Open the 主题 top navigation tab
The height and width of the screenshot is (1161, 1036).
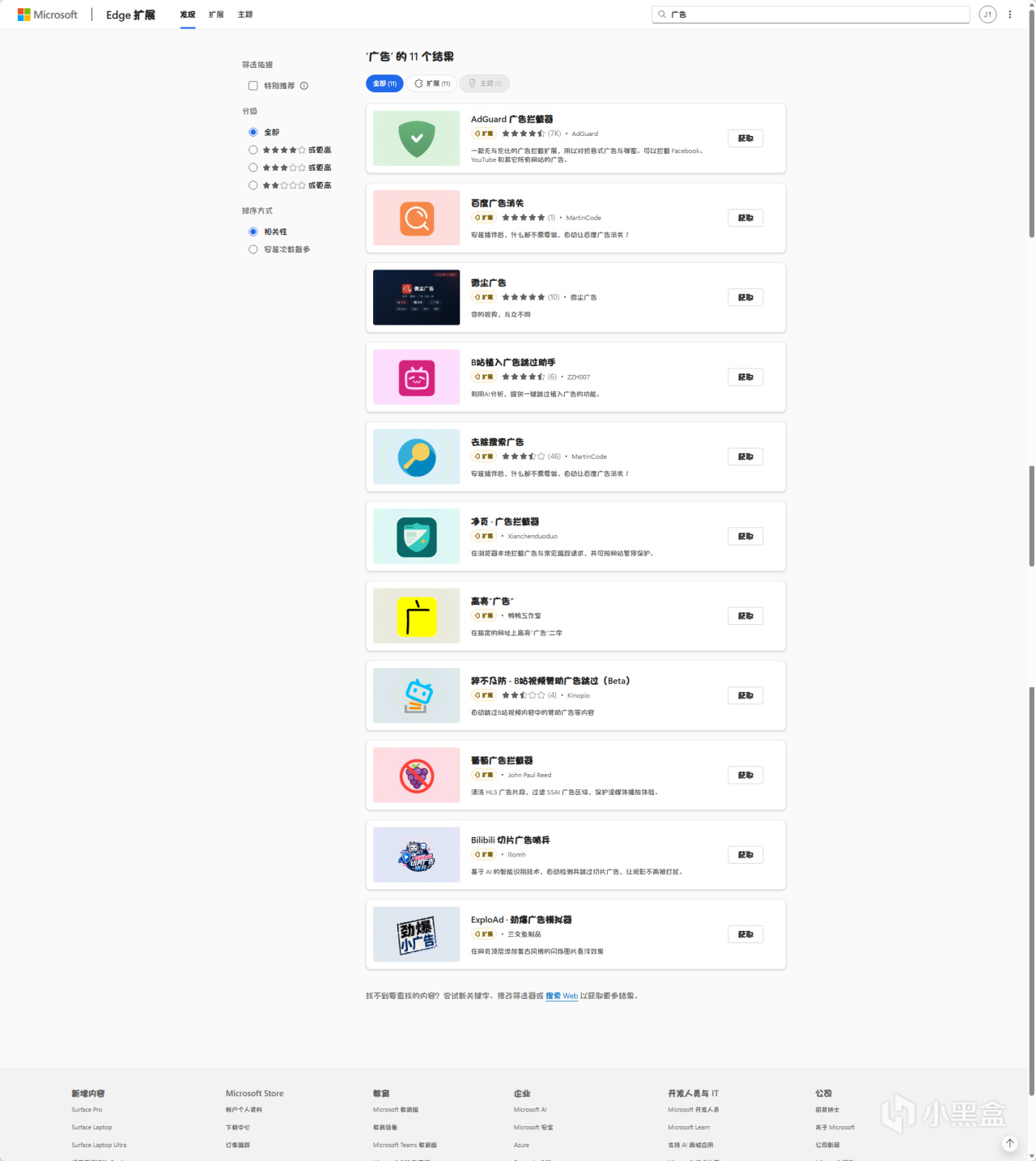pyautogui.click(x=245, y=15)
